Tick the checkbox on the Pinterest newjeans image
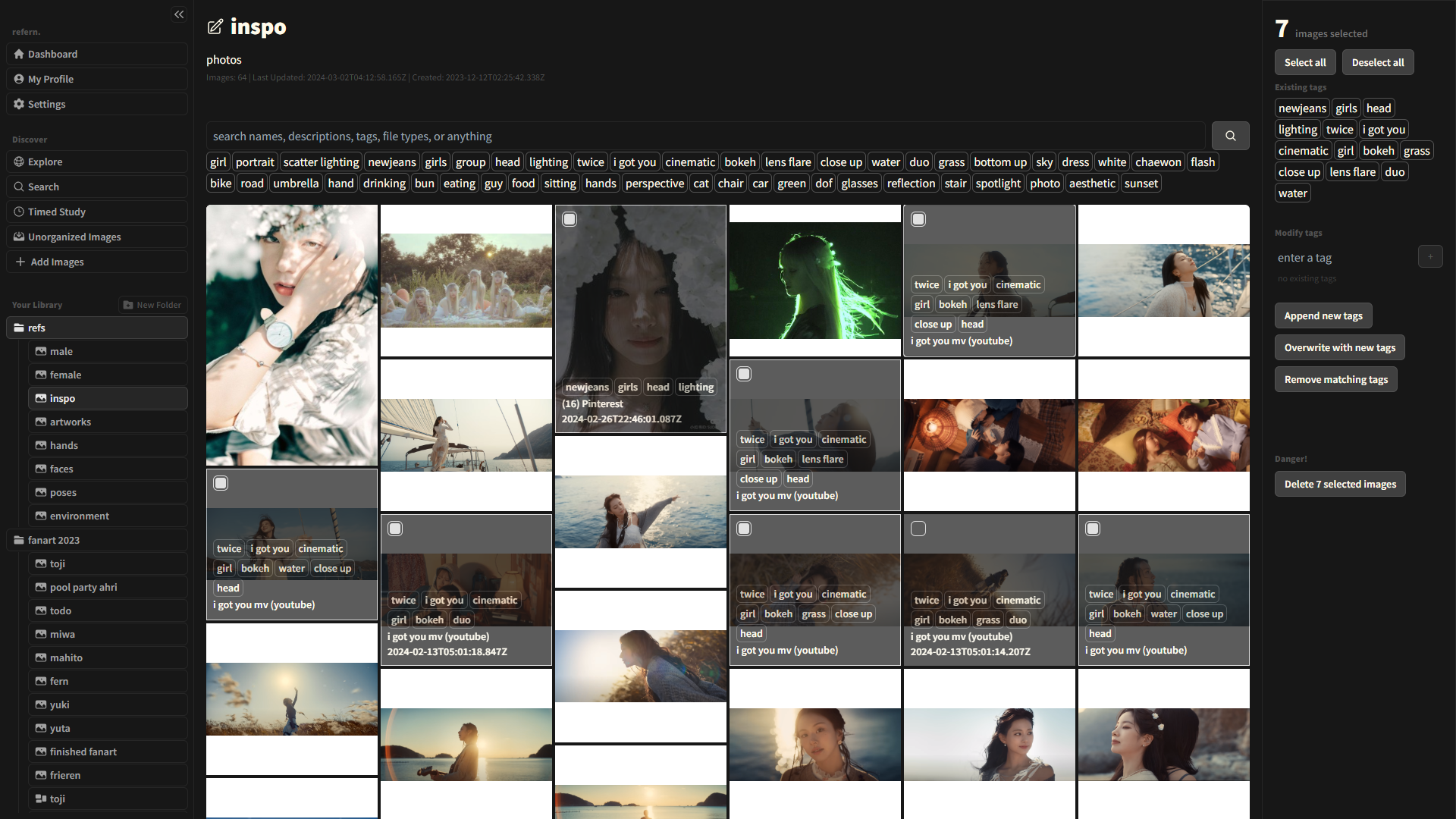1456x819 pixels. click(570, 218)
